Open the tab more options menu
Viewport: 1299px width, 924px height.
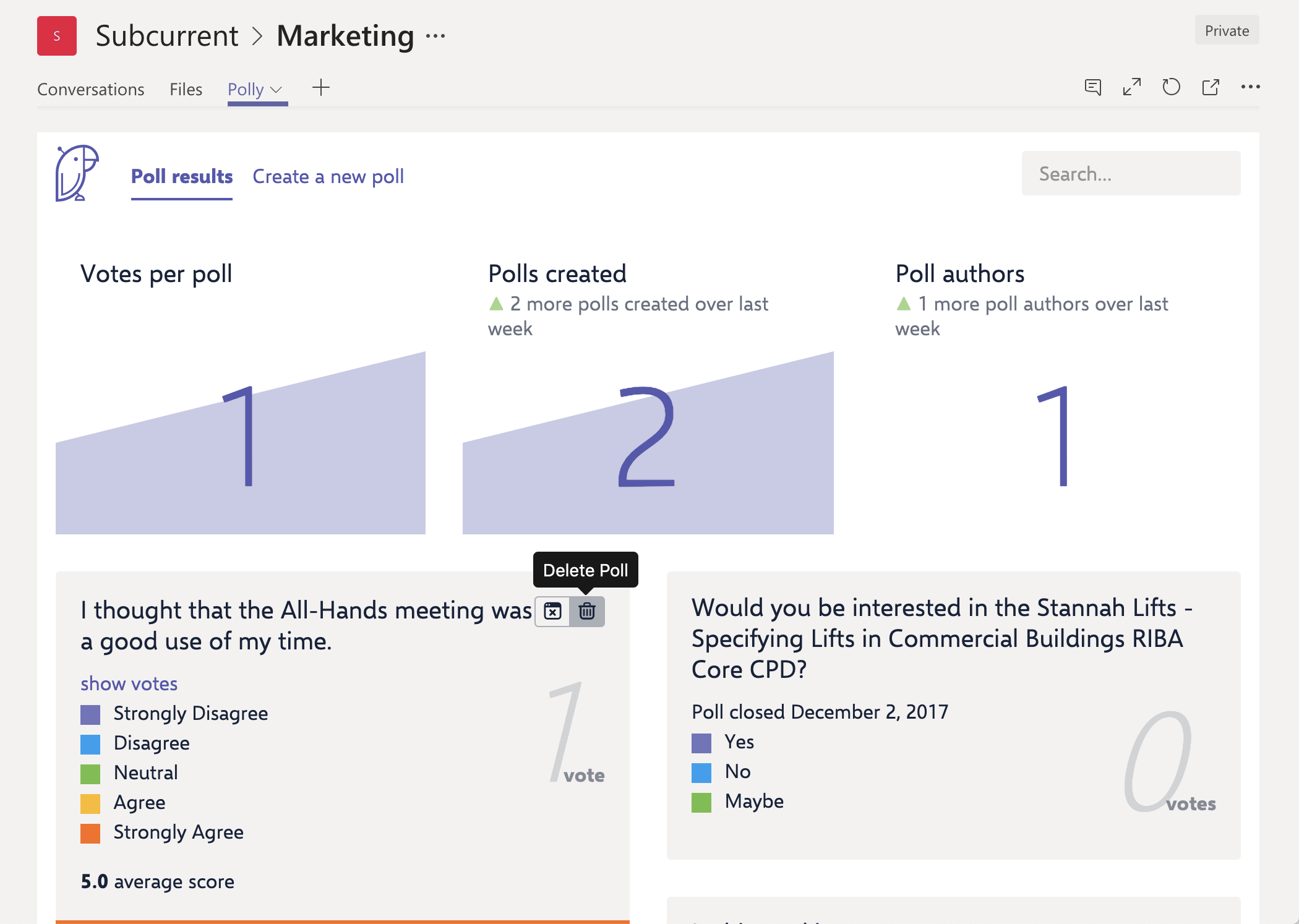pyautogui.click(x=1250, y=87)
